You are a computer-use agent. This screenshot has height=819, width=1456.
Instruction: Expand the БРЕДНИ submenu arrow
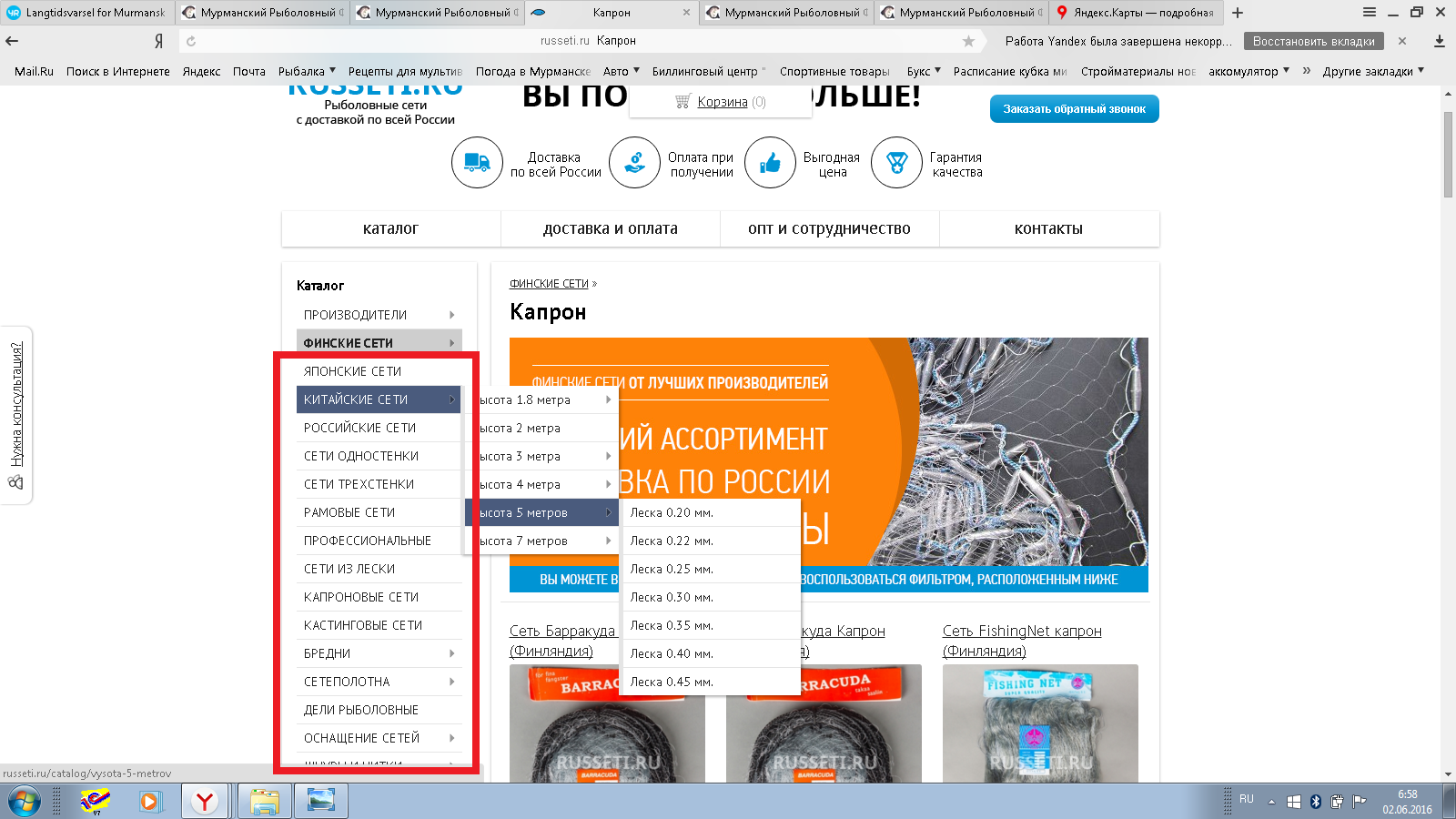[451, 653]
